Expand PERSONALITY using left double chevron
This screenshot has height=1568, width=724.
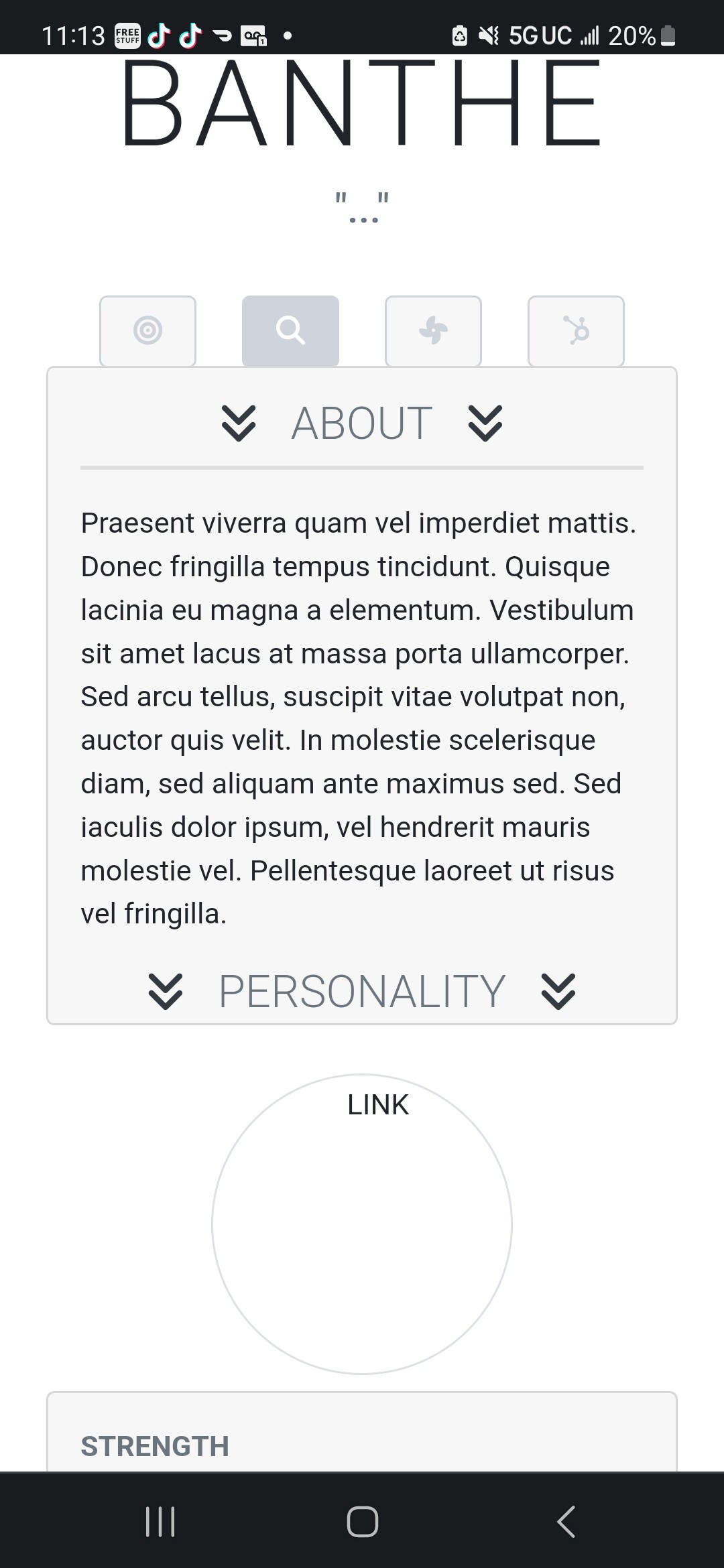[x=165, y=992]
